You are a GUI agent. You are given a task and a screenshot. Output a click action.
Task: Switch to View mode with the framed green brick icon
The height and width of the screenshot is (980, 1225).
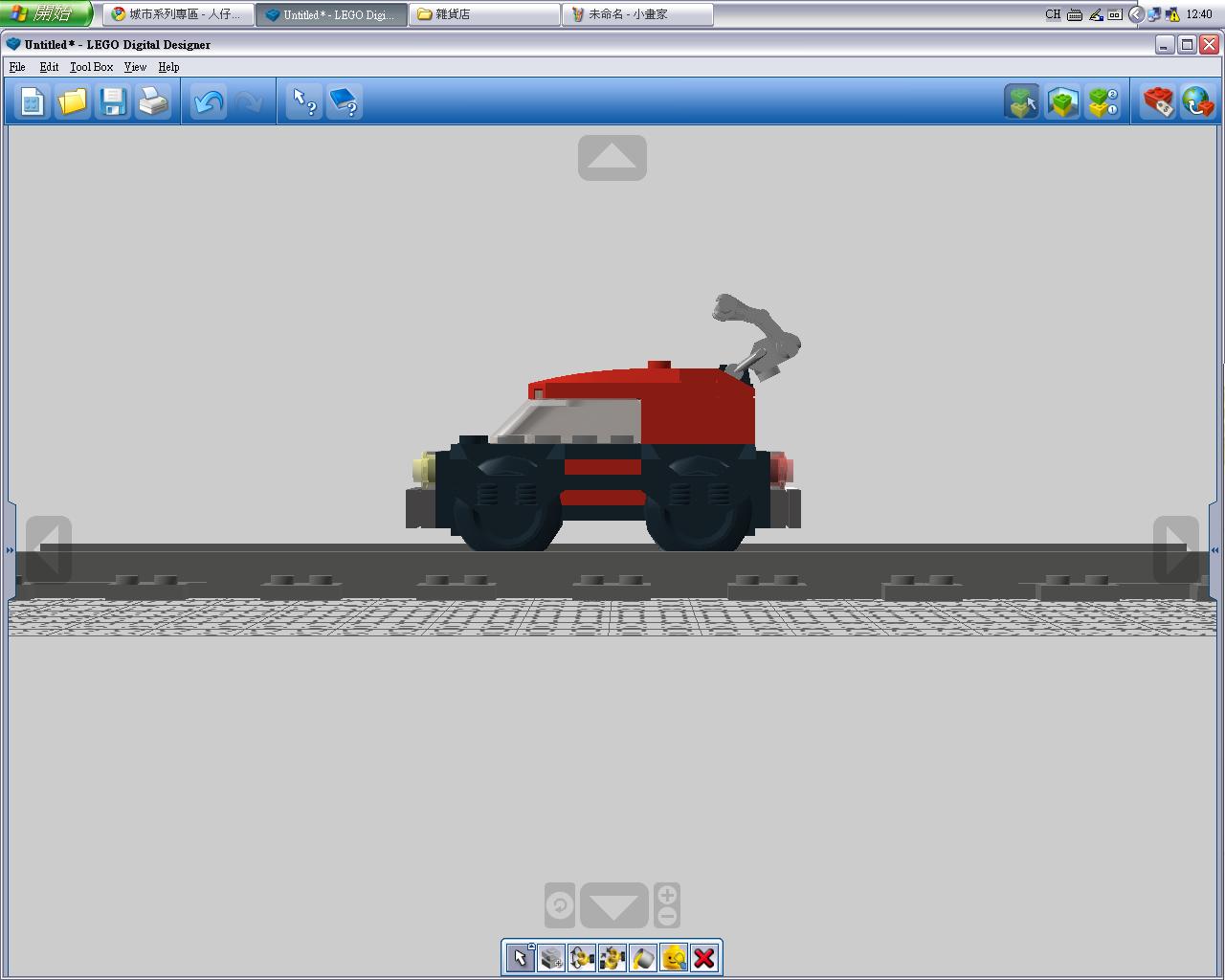1062,101
